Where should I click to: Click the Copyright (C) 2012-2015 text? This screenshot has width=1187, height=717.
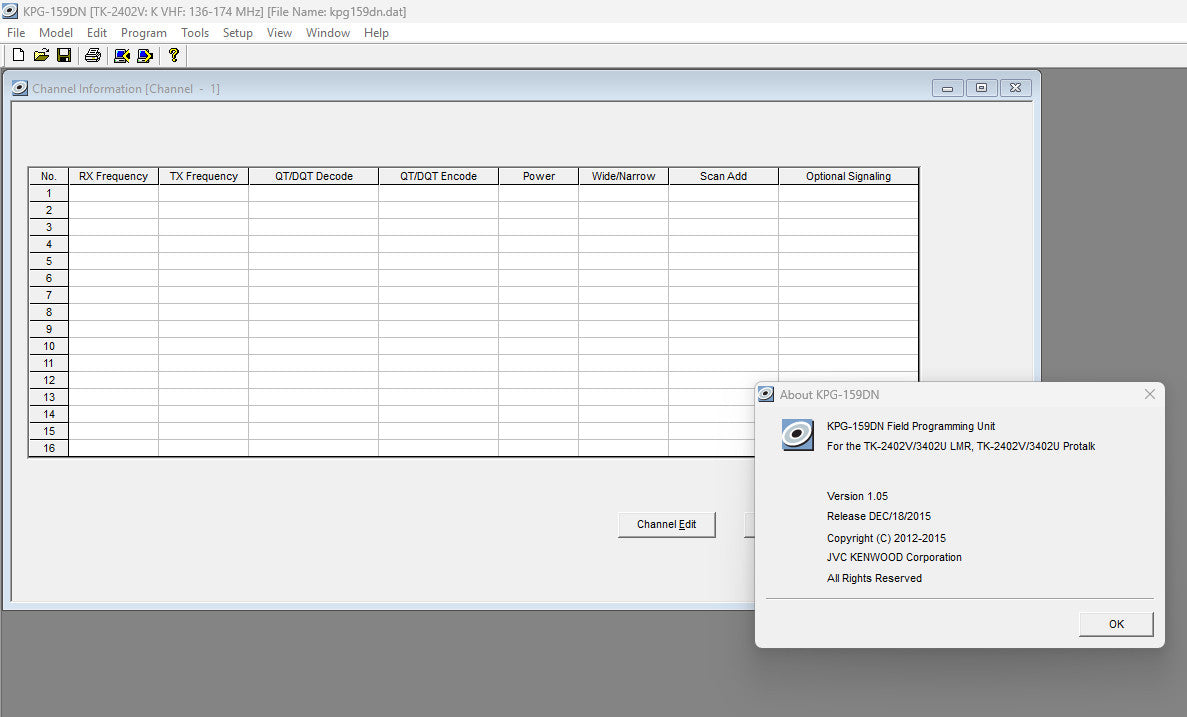886,538
